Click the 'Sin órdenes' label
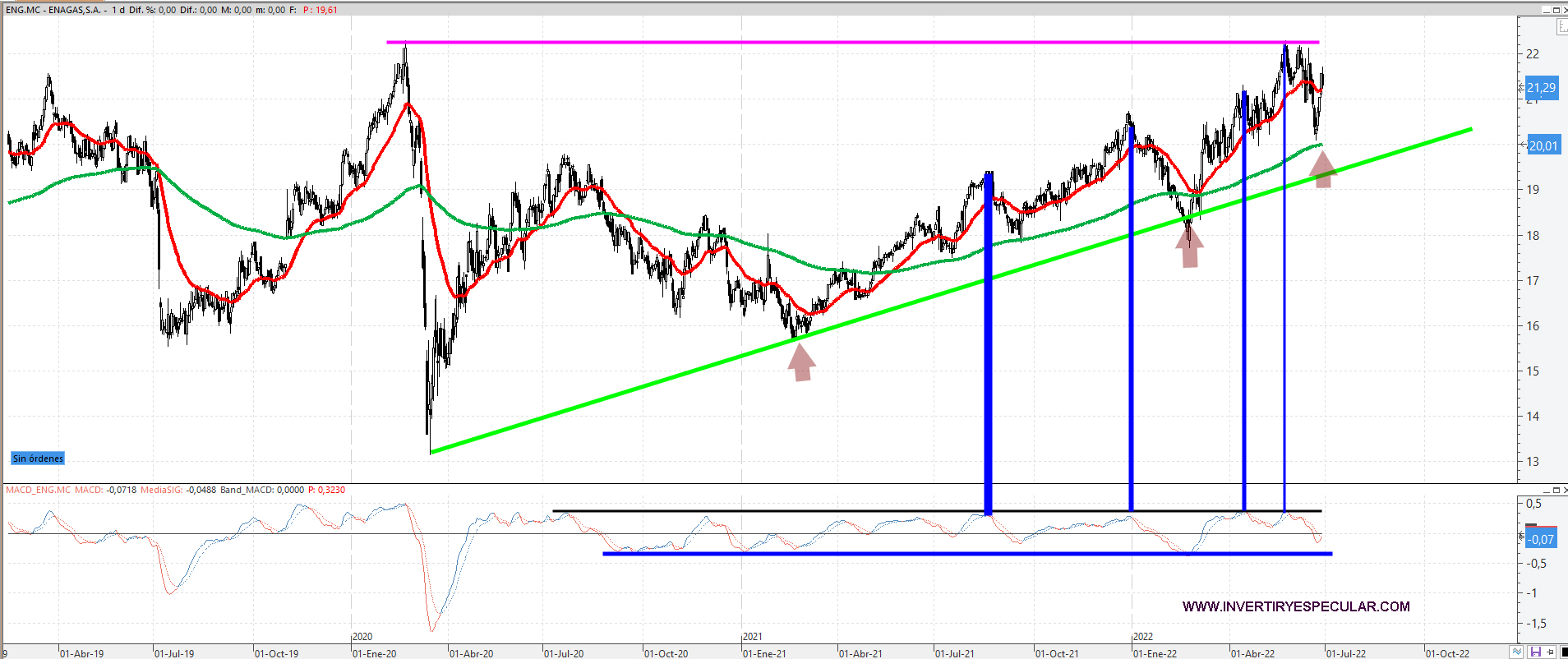The height and width of the screenshot is (659, 1568). [x=38, y=459]
